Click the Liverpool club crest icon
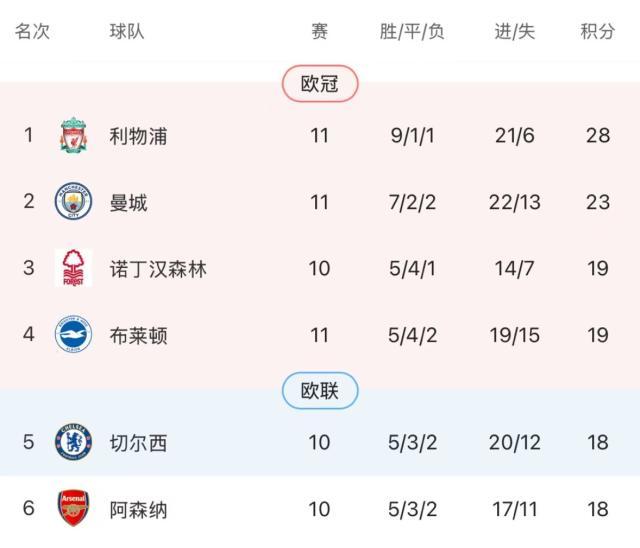Screen dimensions: 640x548 click(x=73, y=135)
